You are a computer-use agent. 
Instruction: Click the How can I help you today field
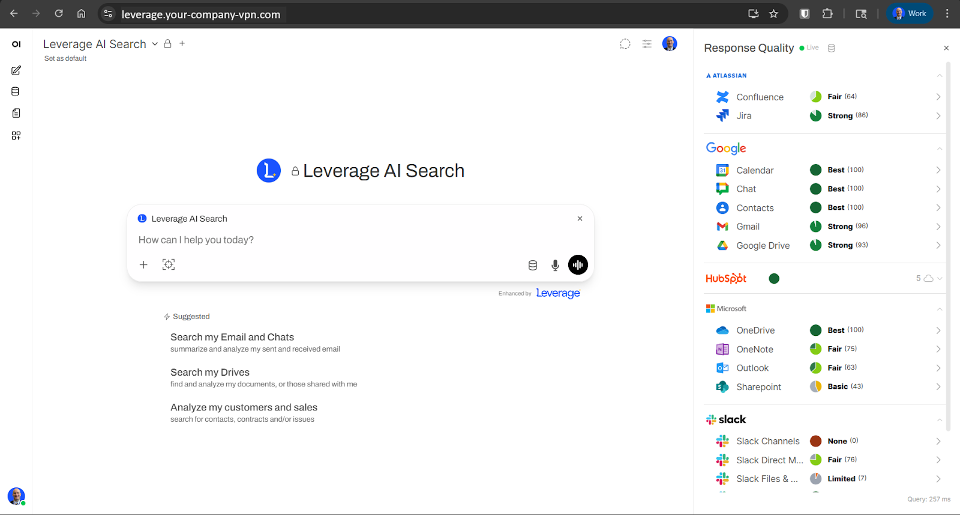[x=360, y=240]
